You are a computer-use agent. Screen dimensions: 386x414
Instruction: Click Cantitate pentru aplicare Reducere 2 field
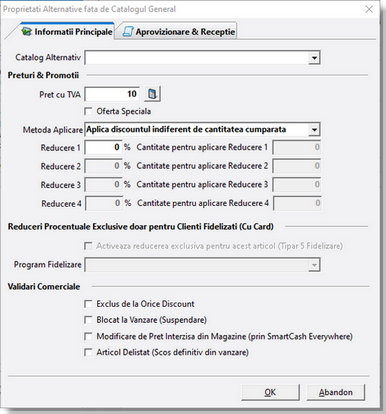(x=297, y=166)
